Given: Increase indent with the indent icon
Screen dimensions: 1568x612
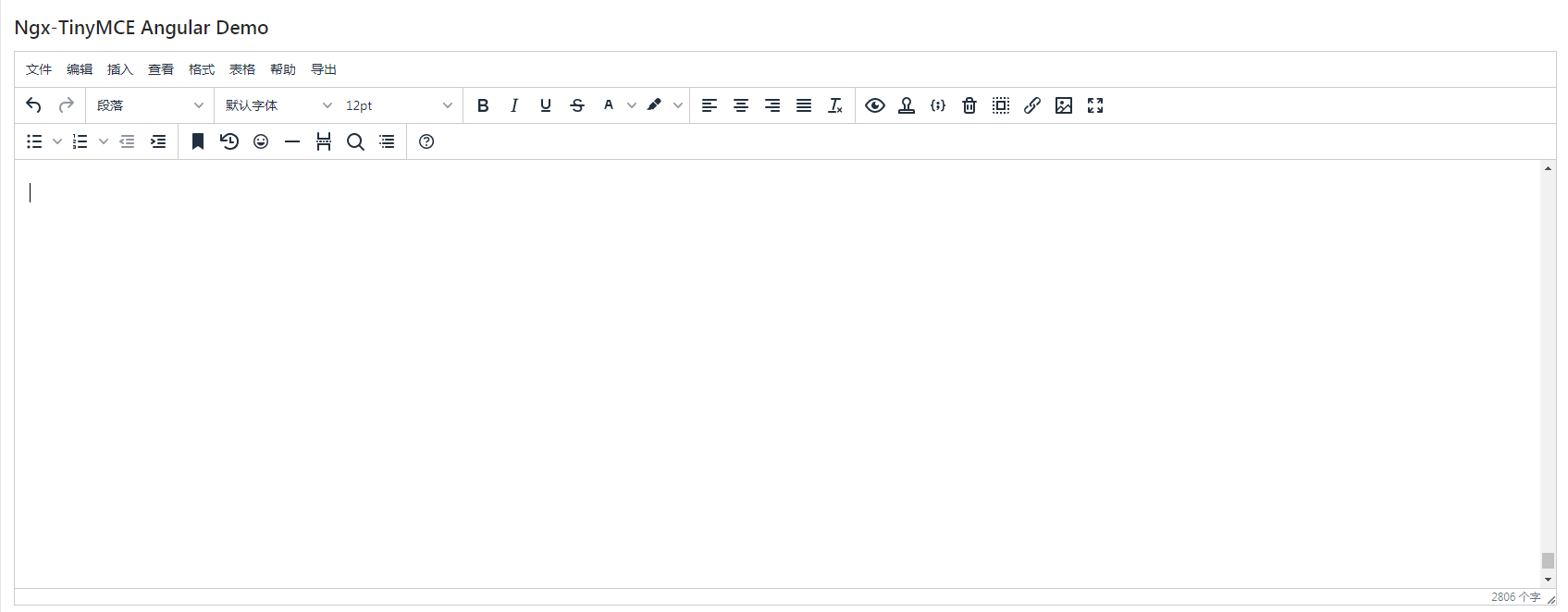Looking at the screenshot, I should tap(158, 141).
